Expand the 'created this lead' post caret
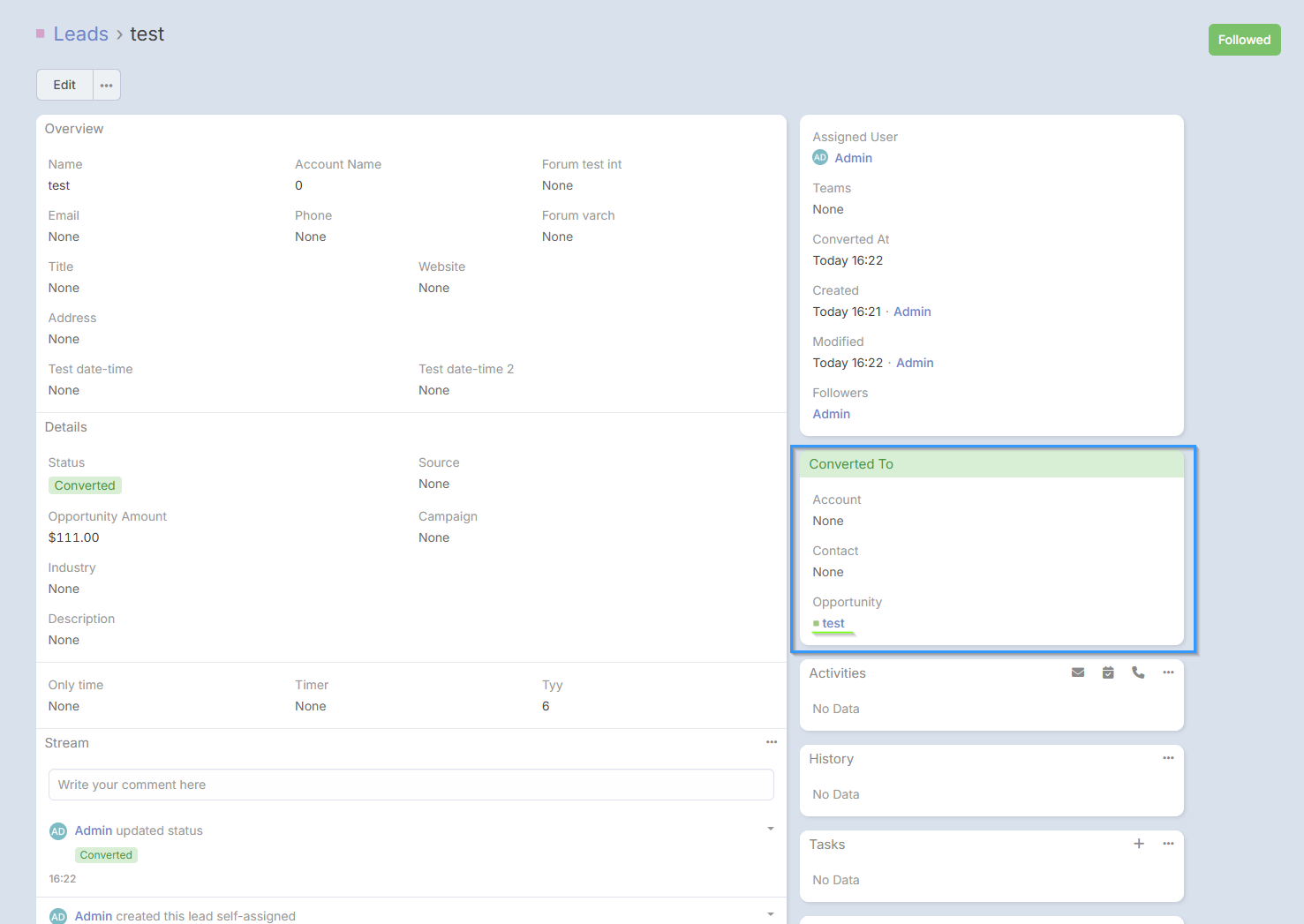This screenshot has width=1304, height=924. pos(771,914)
